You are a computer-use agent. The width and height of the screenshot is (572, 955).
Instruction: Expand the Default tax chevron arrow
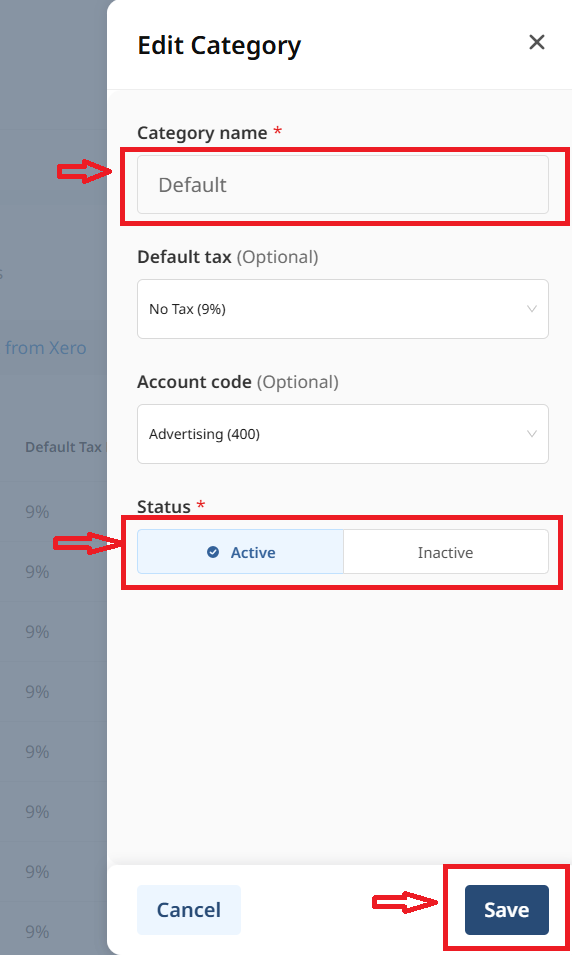click(531, 309)
